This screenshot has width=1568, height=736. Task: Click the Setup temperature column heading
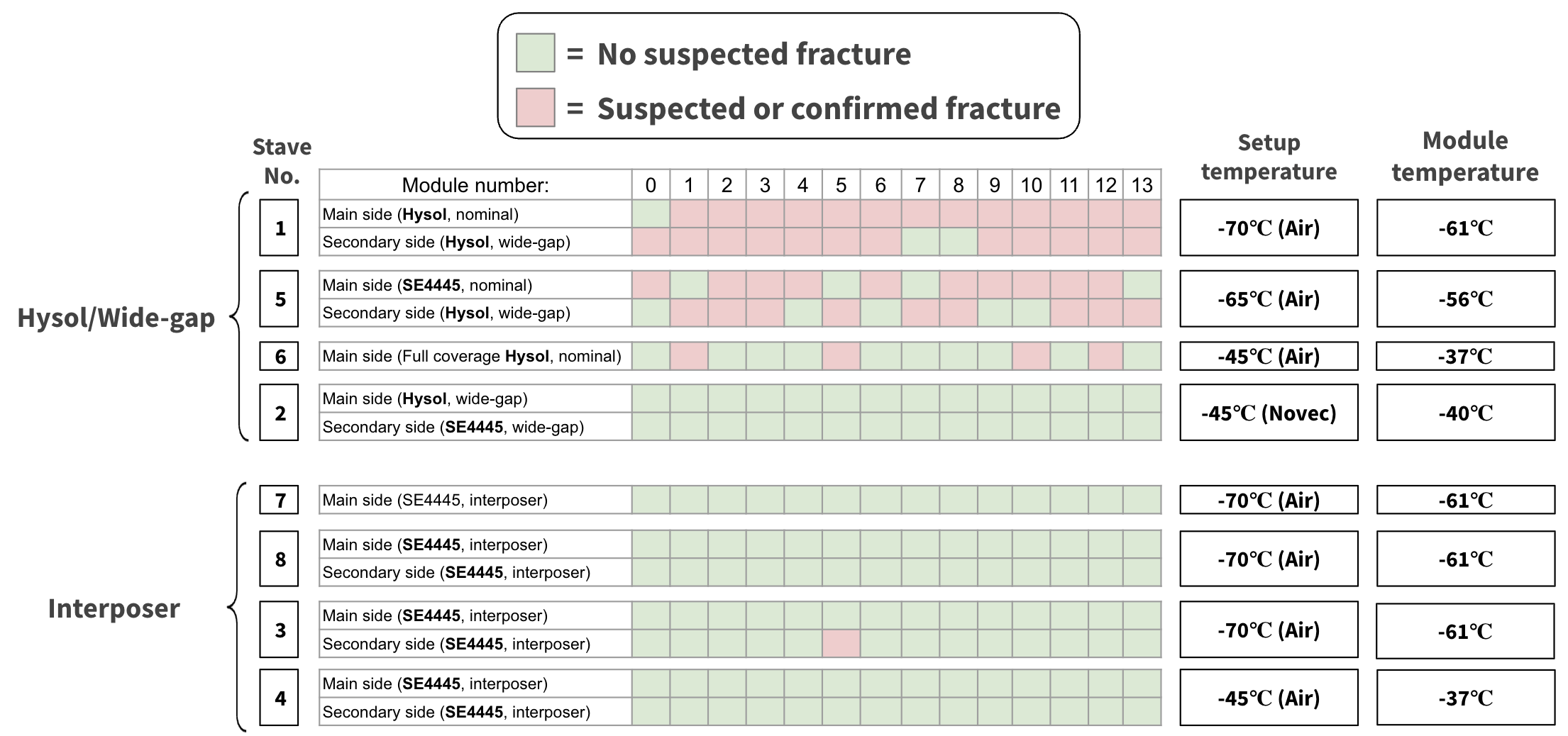1269,157
